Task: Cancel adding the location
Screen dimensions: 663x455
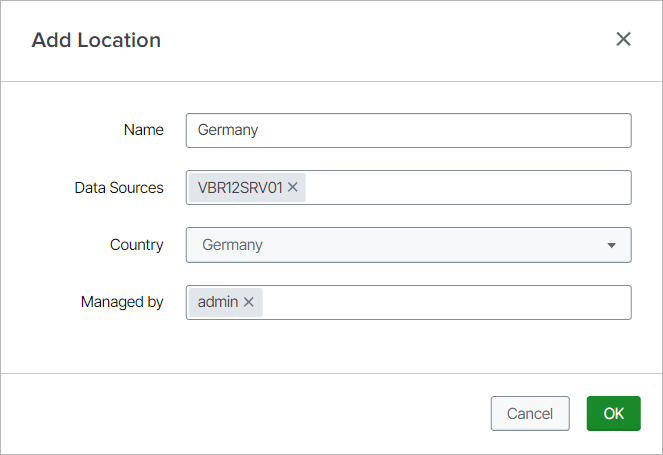Action: 530,413
